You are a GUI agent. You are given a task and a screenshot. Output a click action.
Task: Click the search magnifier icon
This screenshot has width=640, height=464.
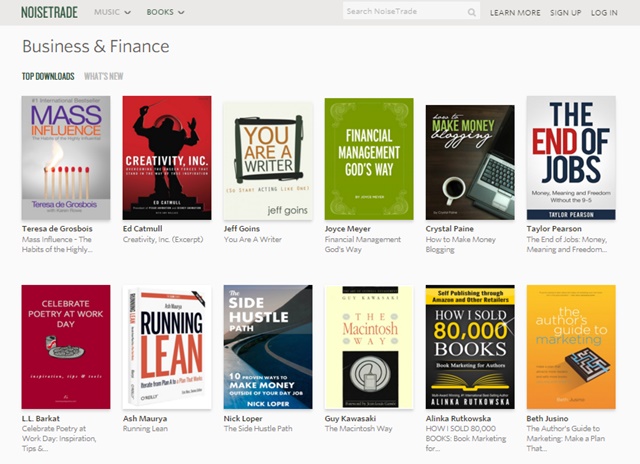472,13
